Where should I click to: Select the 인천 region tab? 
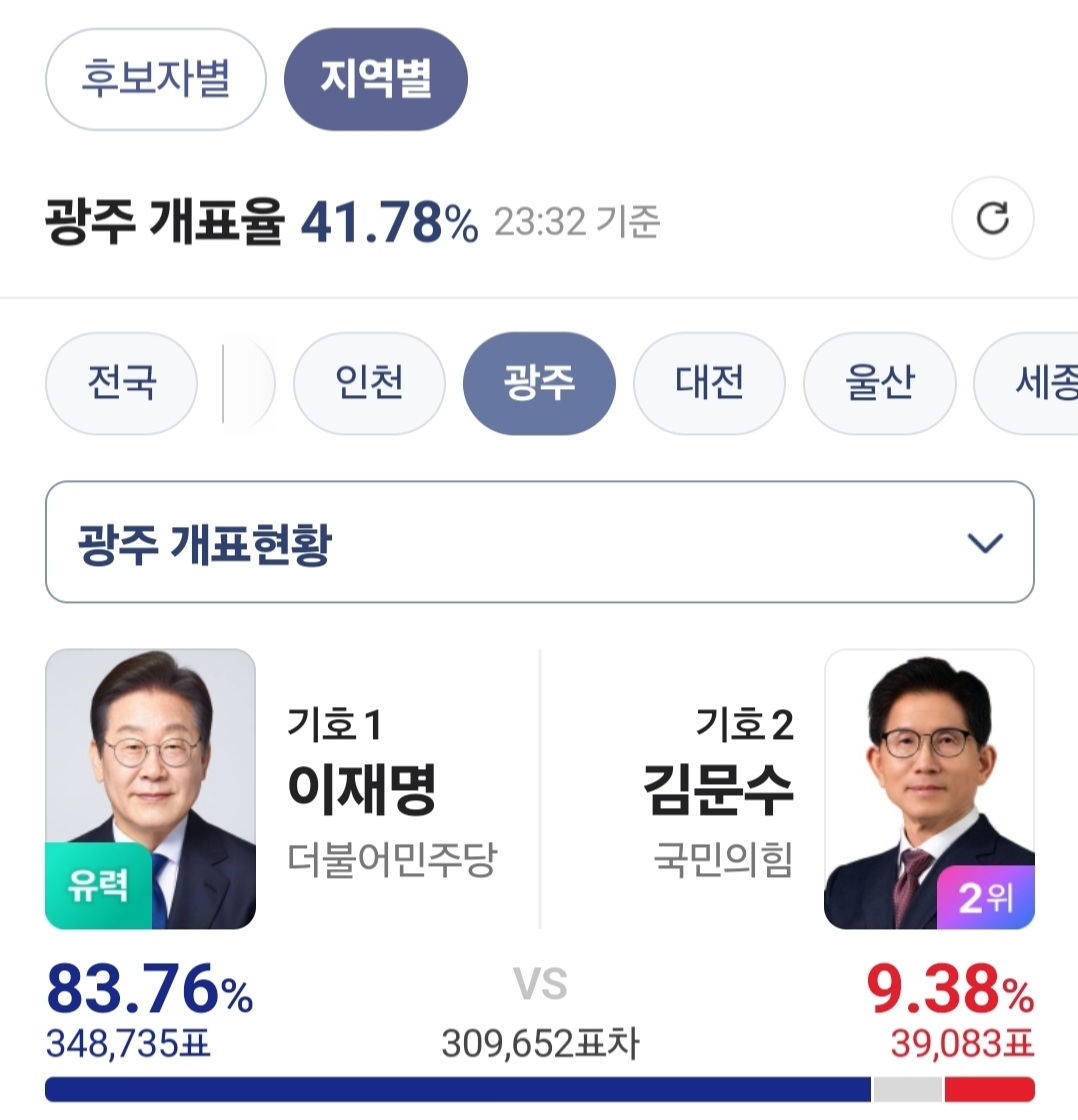pyautogui.click(x=369, y=384)
